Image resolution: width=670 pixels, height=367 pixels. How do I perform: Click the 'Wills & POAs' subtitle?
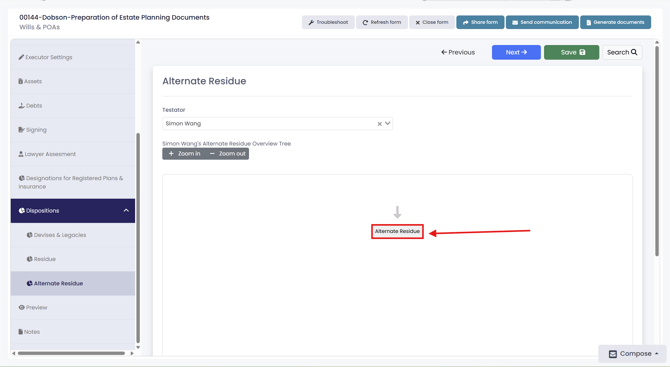coord(39,27)
